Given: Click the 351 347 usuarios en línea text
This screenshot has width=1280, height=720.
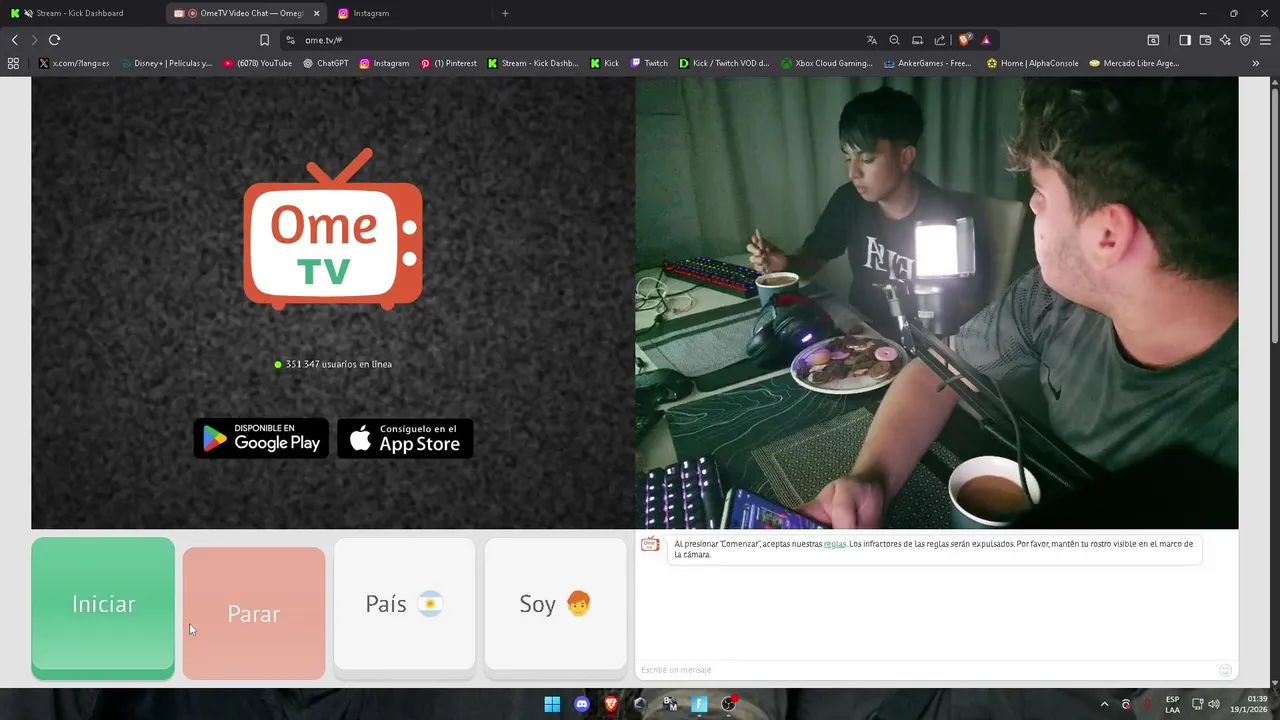Looking at the screenshot, I should coord(339,364).
